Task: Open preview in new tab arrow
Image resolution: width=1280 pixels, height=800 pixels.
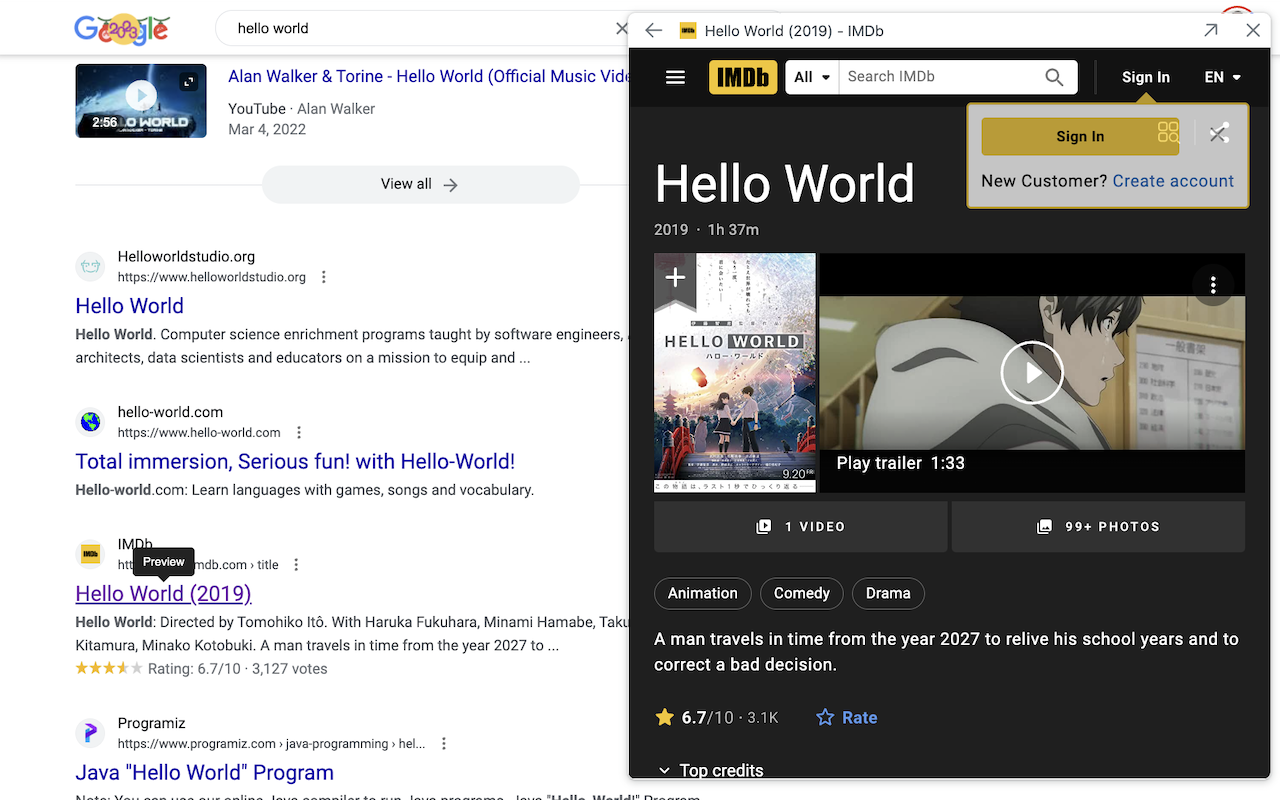Action: (1211, 30)
